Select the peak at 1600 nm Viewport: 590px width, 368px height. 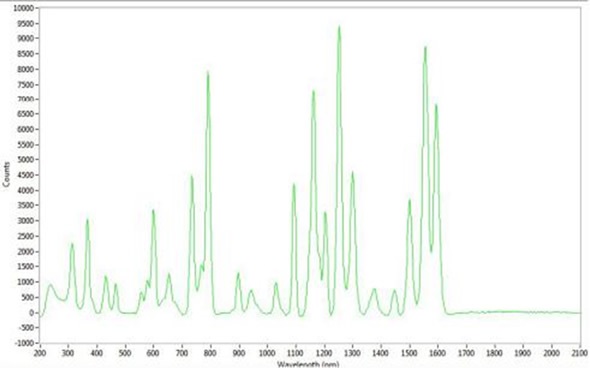click(x=436, y=105)
